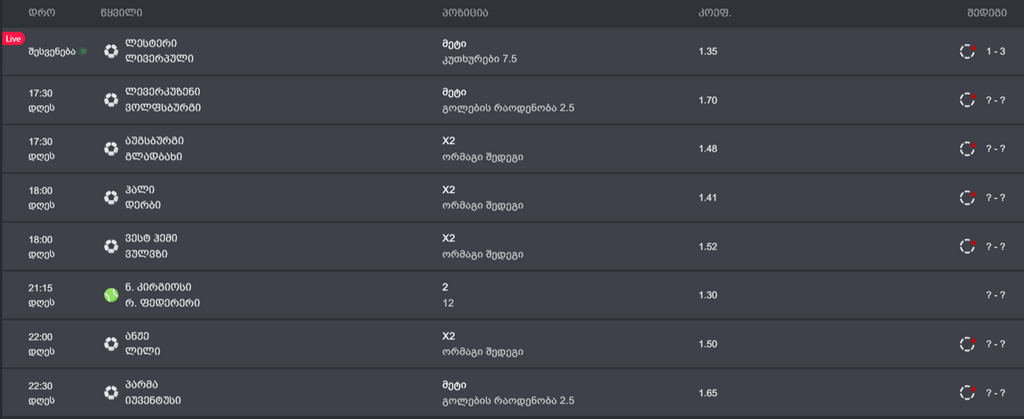Click the 1 - 3 live score
The height and width of the screenshot is (419, 1024).
[995, 52]
